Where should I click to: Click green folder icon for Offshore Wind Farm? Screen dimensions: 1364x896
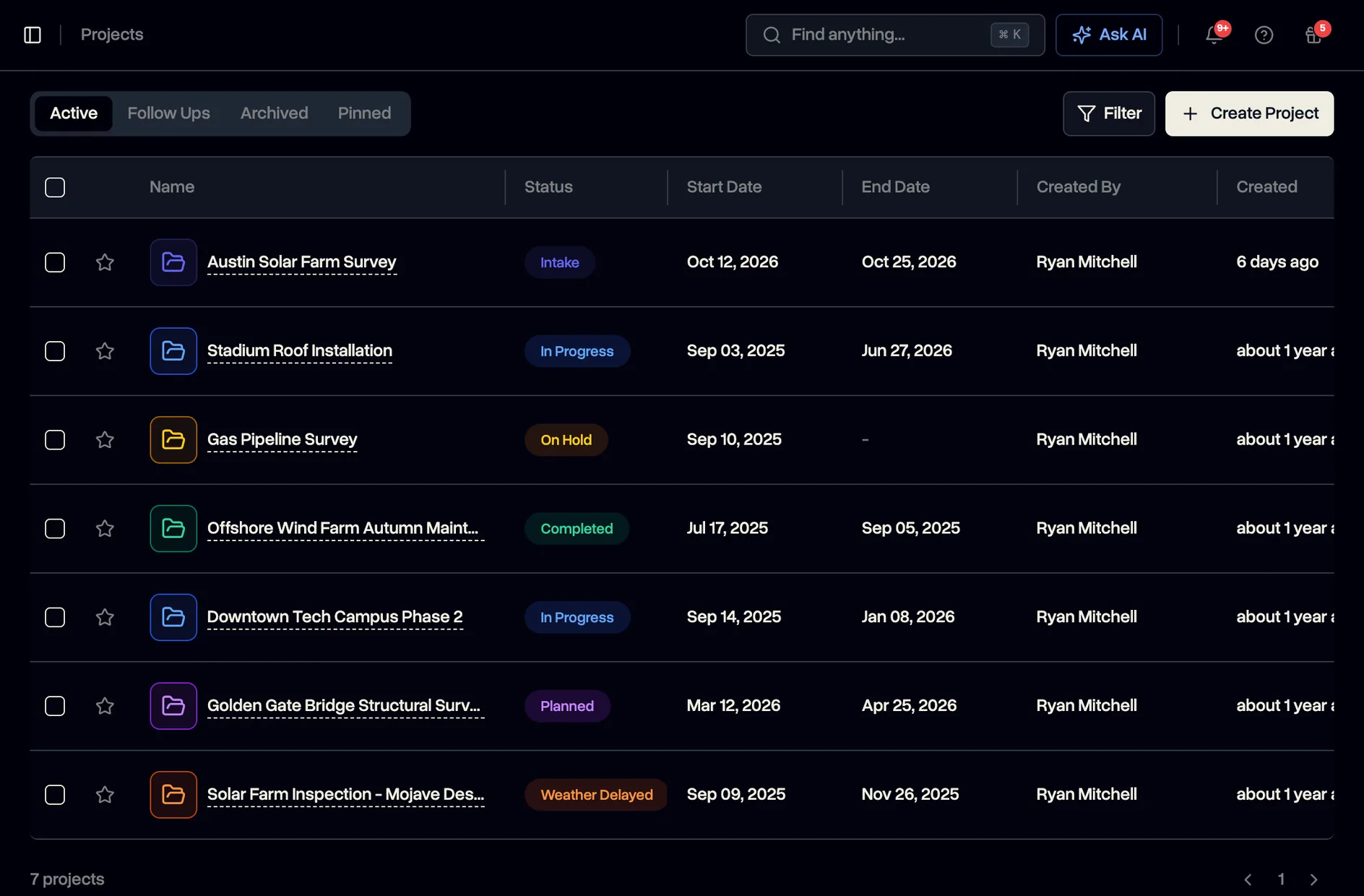tap(173, 529)
